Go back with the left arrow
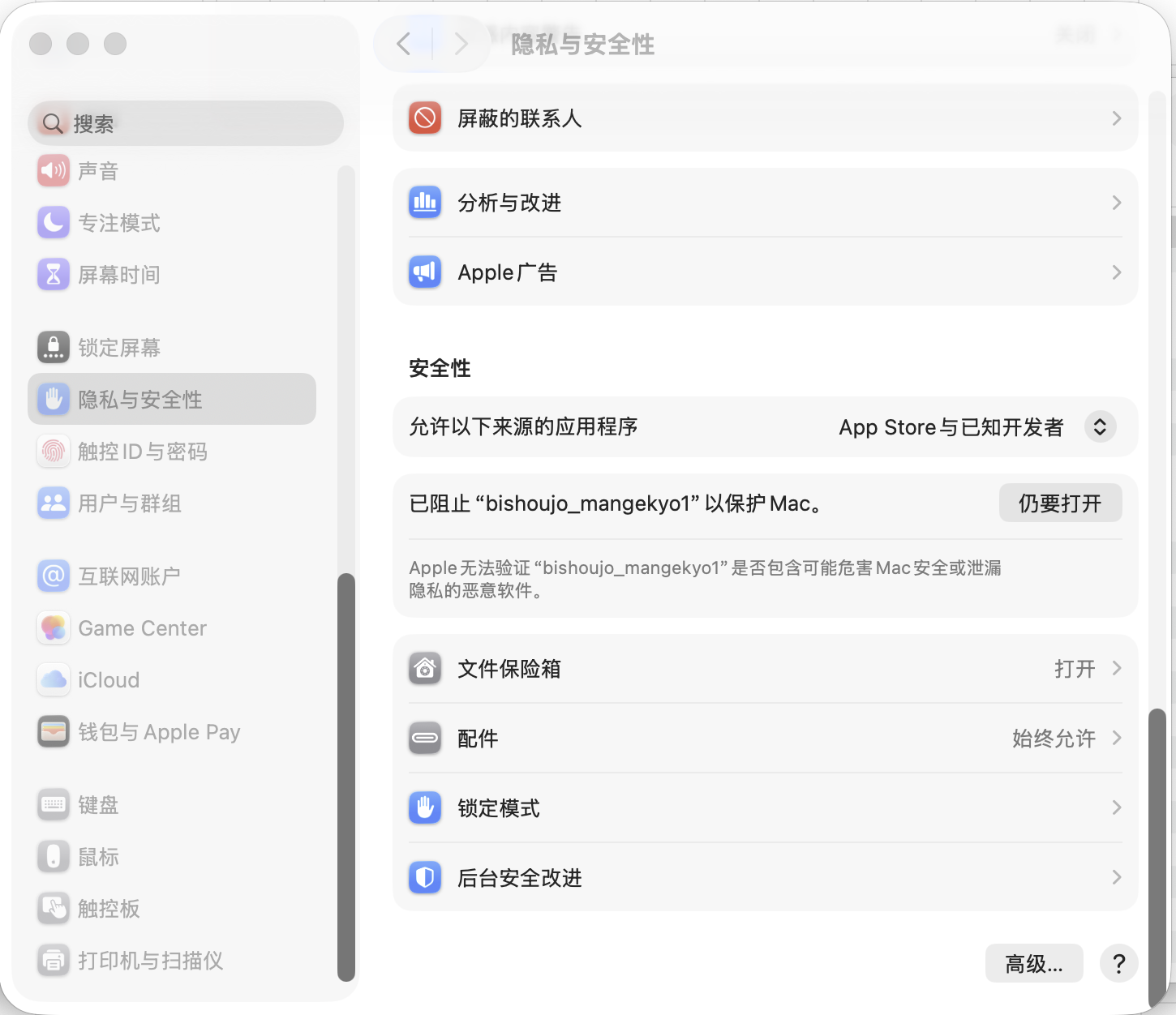The width and height of the screenshot is (1176, 1015). 404,43
